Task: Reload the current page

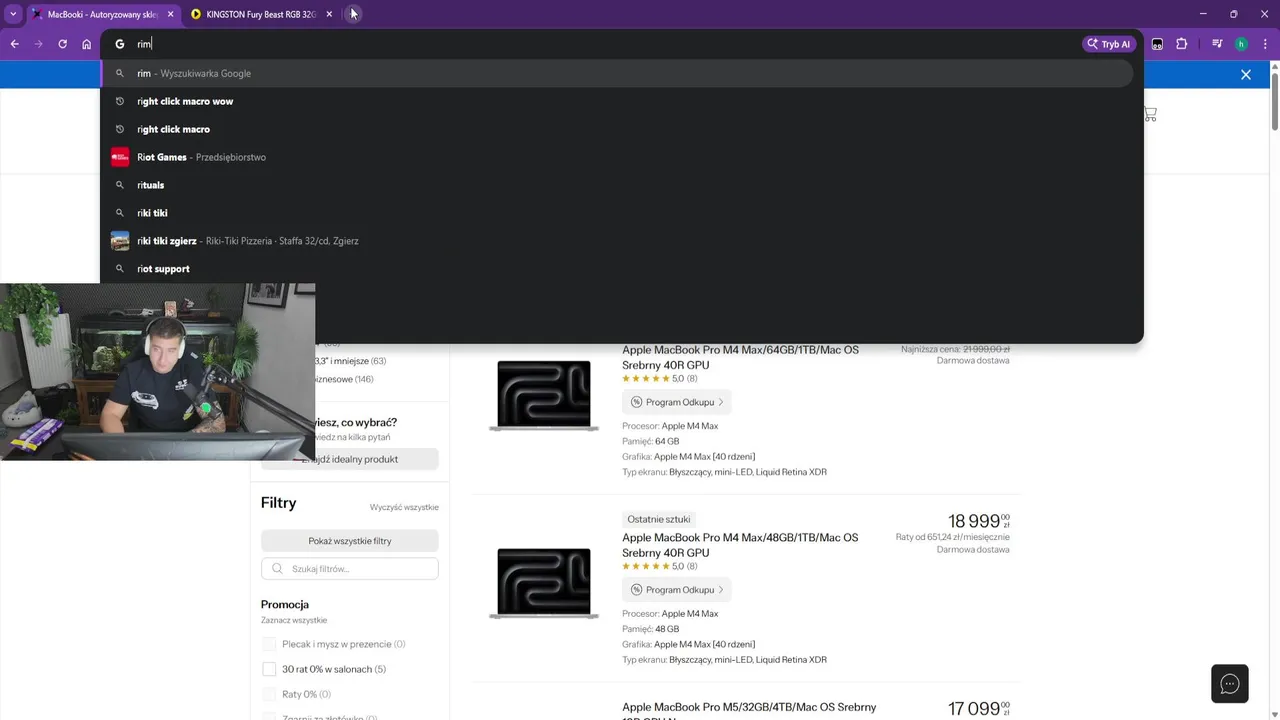Action: pyautogui.click(x=62, y=44)
